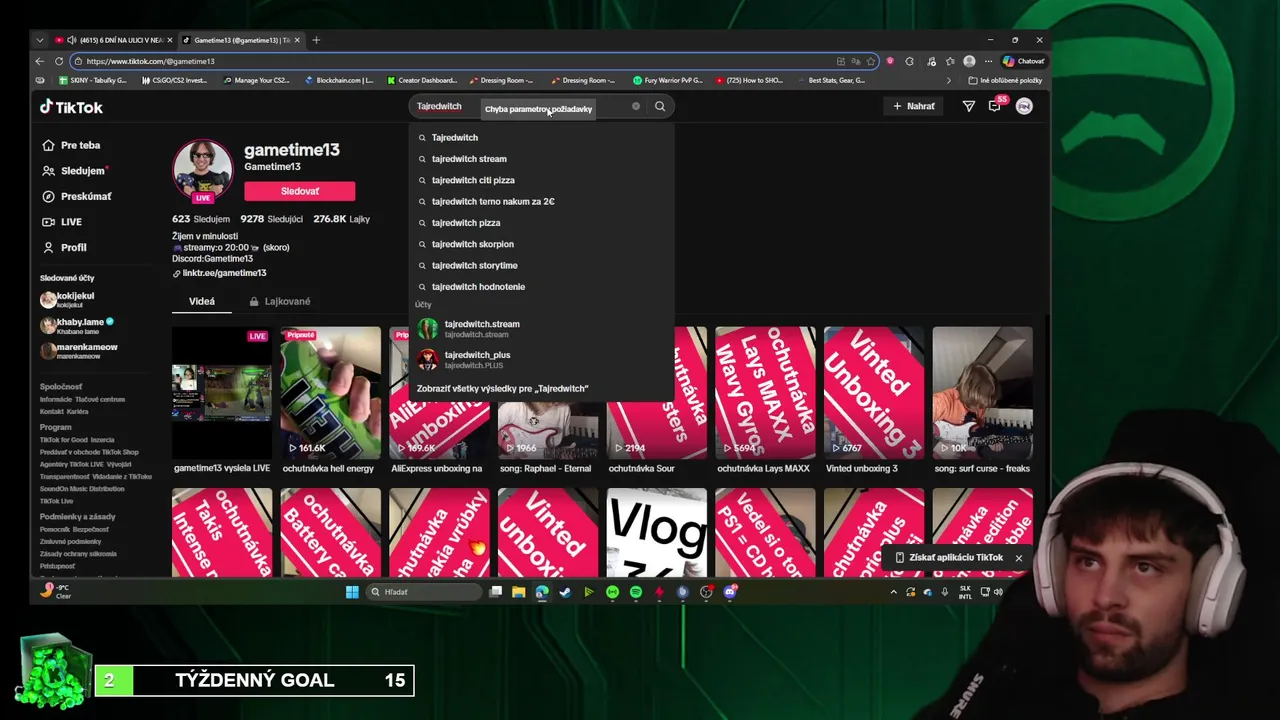1280x720 pixels.
Task: Select the Gametime13 TikTok browser tab
Action: point(242,40)
